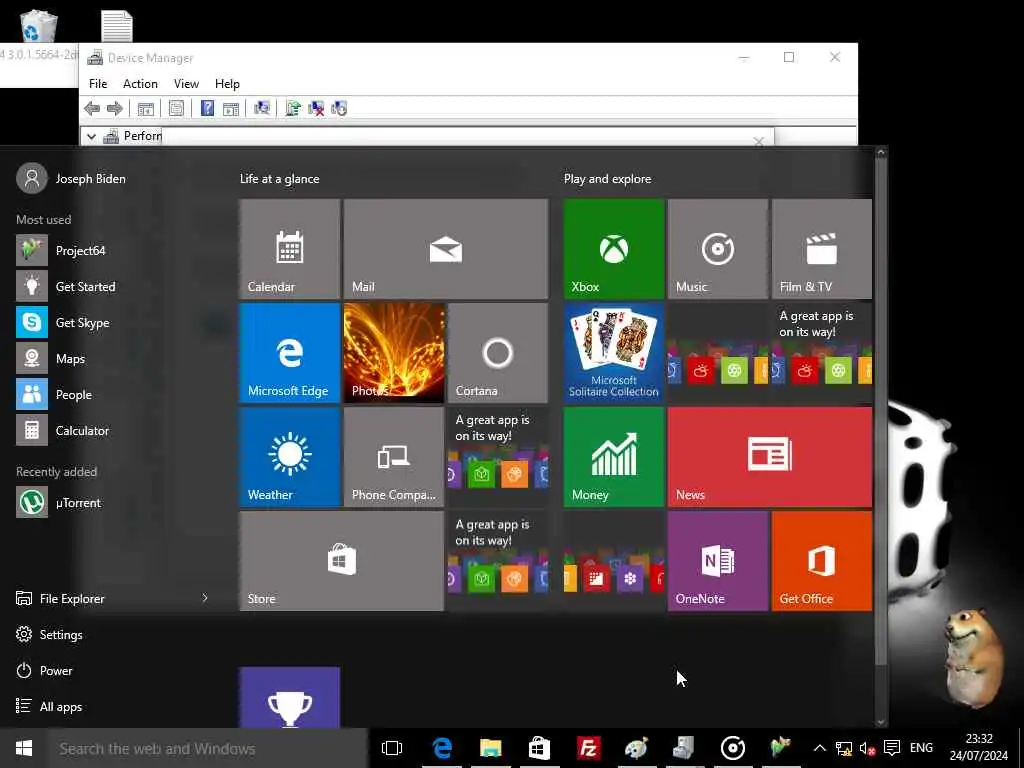Open the Mail tile
The width and height of the screenshot is (1024, 768).
[446, 249]
